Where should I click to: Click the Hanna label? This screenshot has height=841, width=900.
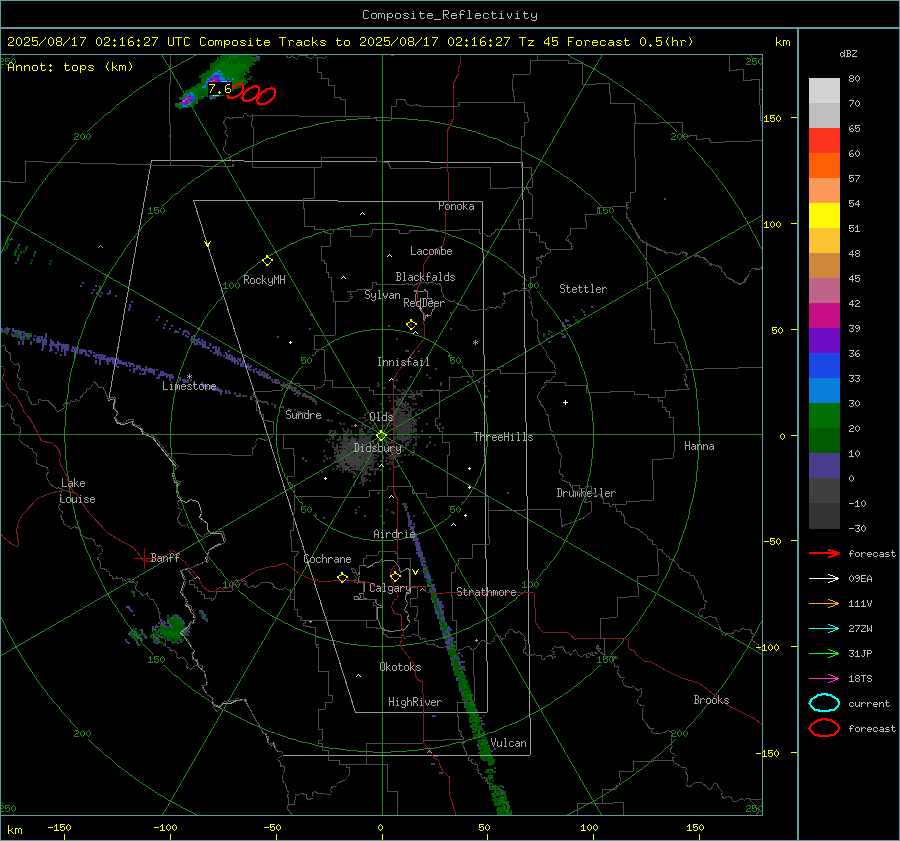point(699,446)
